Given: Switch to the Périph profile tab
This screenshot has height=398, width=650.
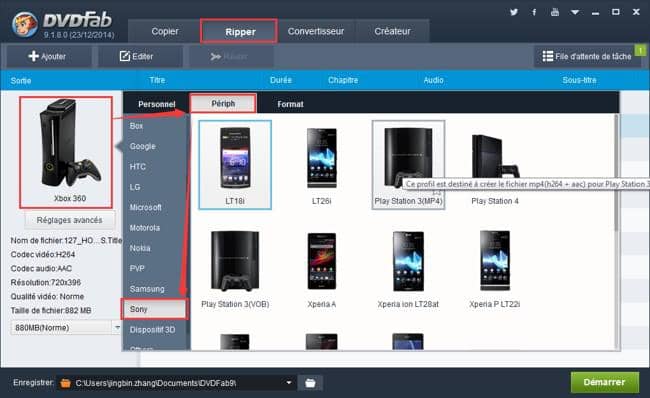Looking at the screenshot, I should [x=223, y=103].
